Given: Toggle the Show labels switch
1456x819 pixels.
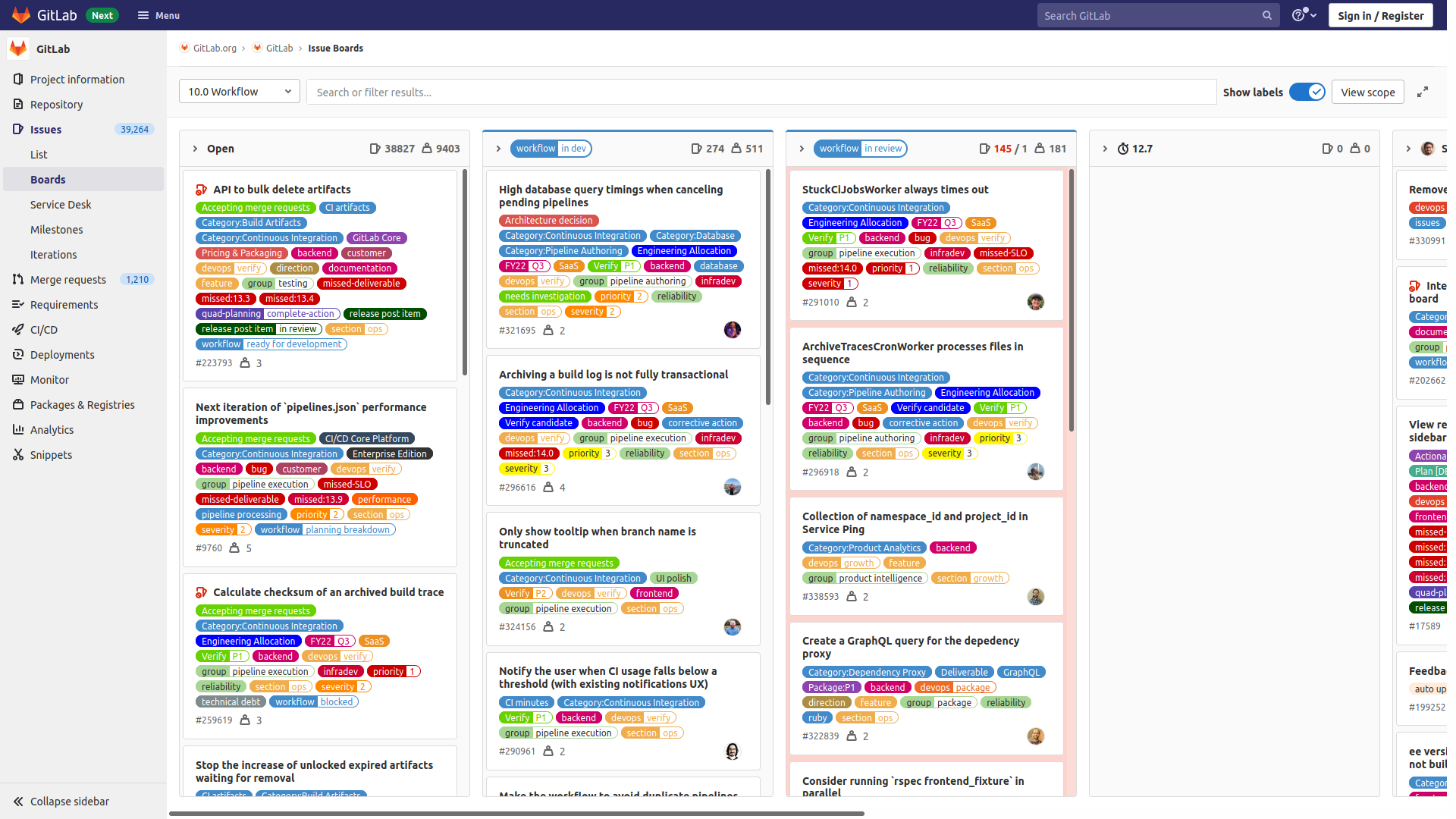Looking at the screenshot, I should (1307, 92).
